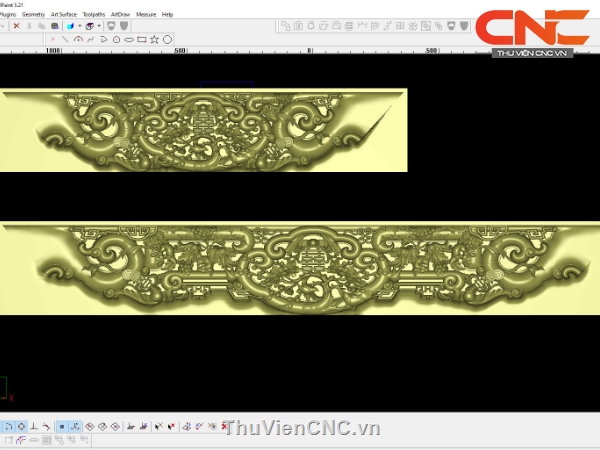Open the Toolpaths menu

[93, 15]
